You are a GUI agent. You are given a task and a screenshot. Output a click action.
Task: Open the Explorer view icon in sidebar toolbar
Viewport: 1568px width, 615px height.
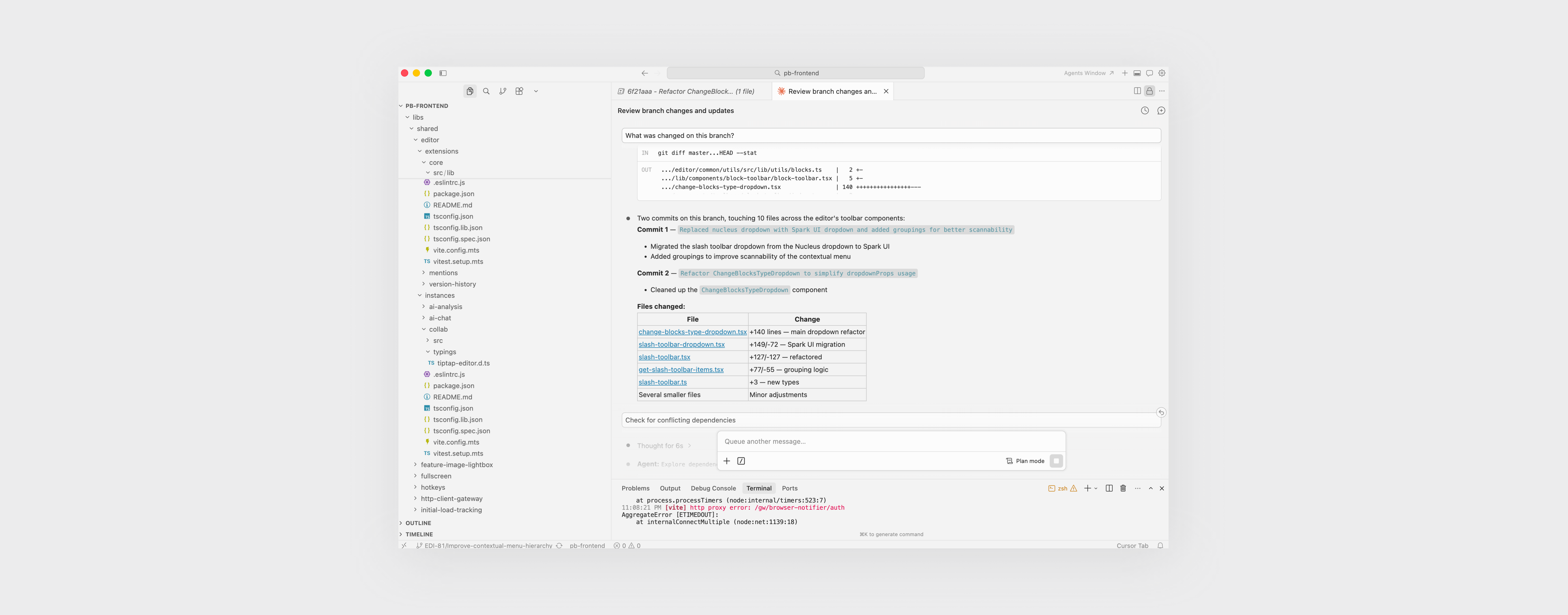[x=470, y=91]
